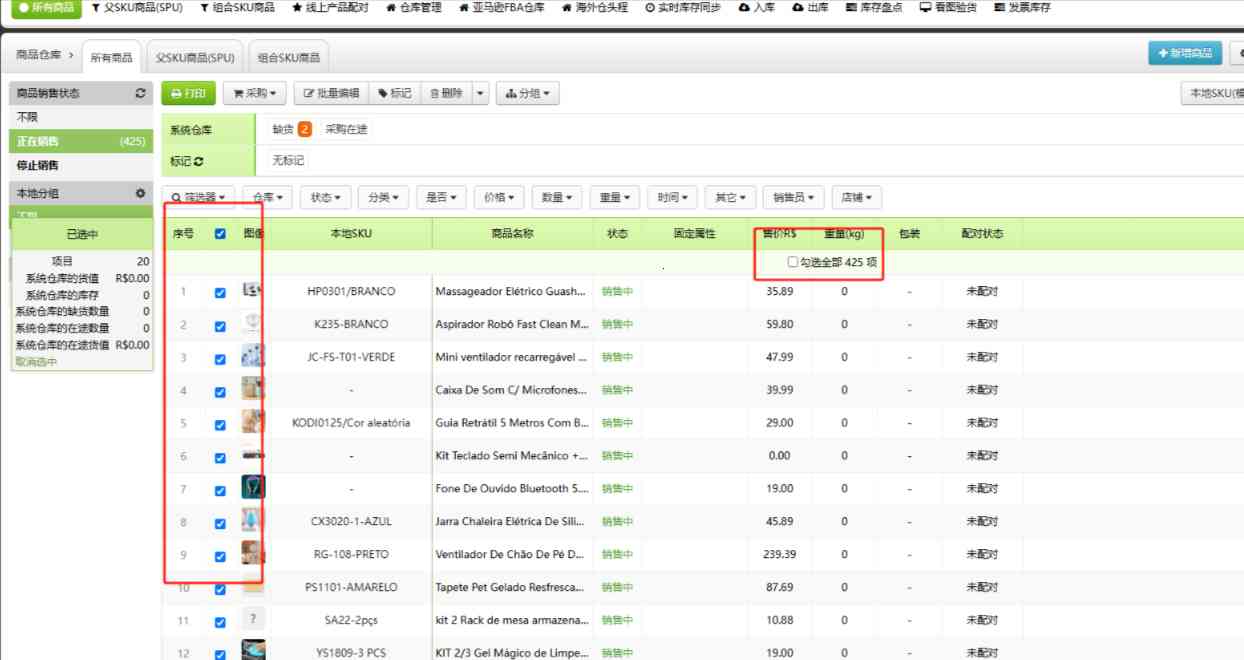Open the 店铺 filter dropdown

(x=856, y=197)
